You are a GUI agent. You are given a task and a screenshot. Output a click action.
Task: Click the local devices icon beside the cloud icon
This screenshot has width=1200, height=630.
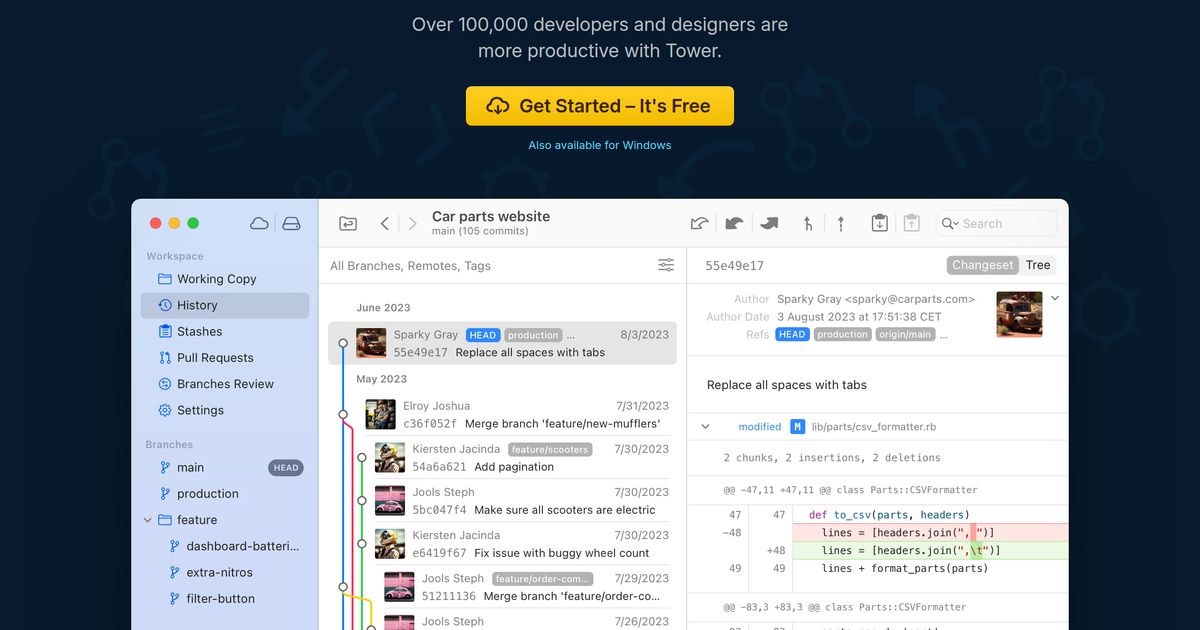click(x=291, y=223)
